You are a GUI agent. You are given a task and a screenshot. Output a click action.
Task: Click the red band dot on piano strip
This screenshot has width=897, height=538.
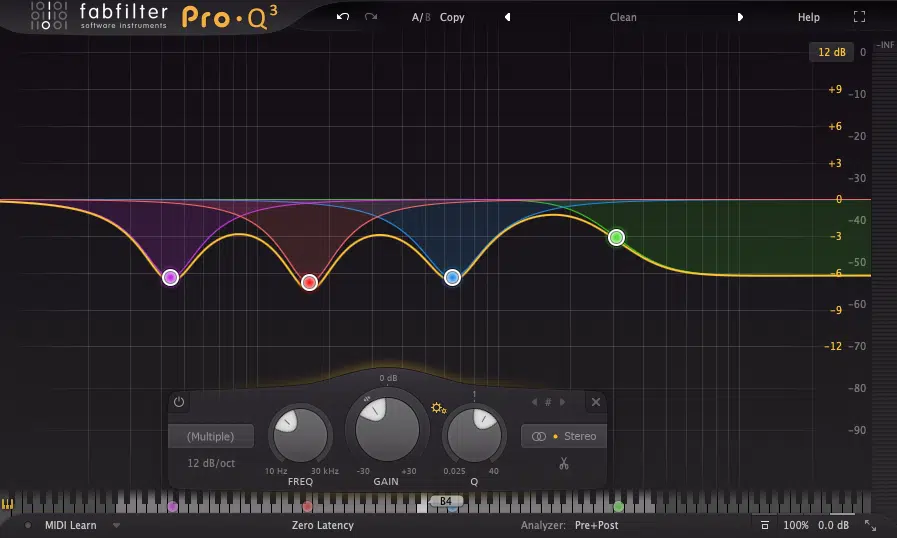tap(307, 507)
